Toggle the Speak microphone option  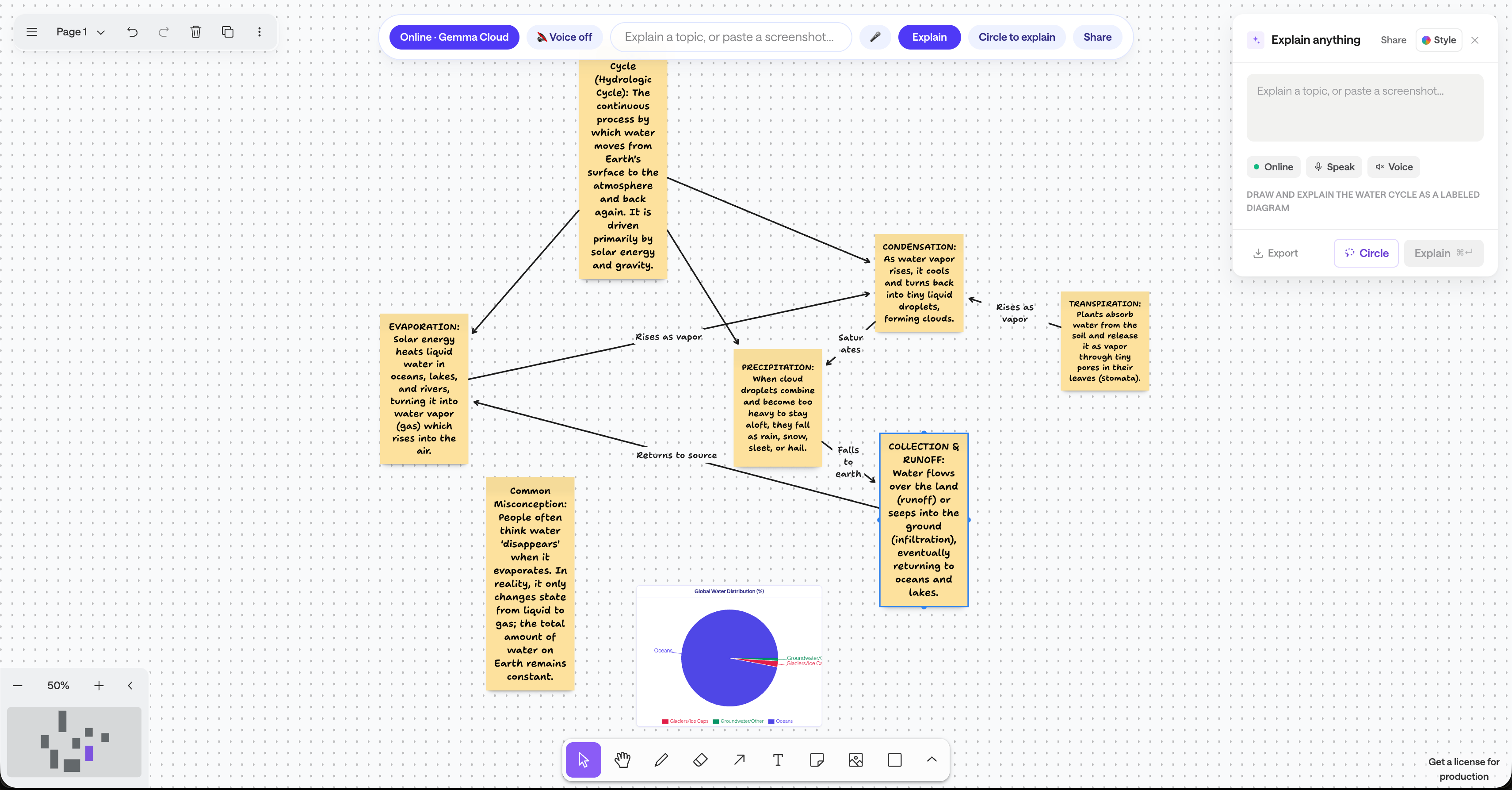coord(1333,167)
